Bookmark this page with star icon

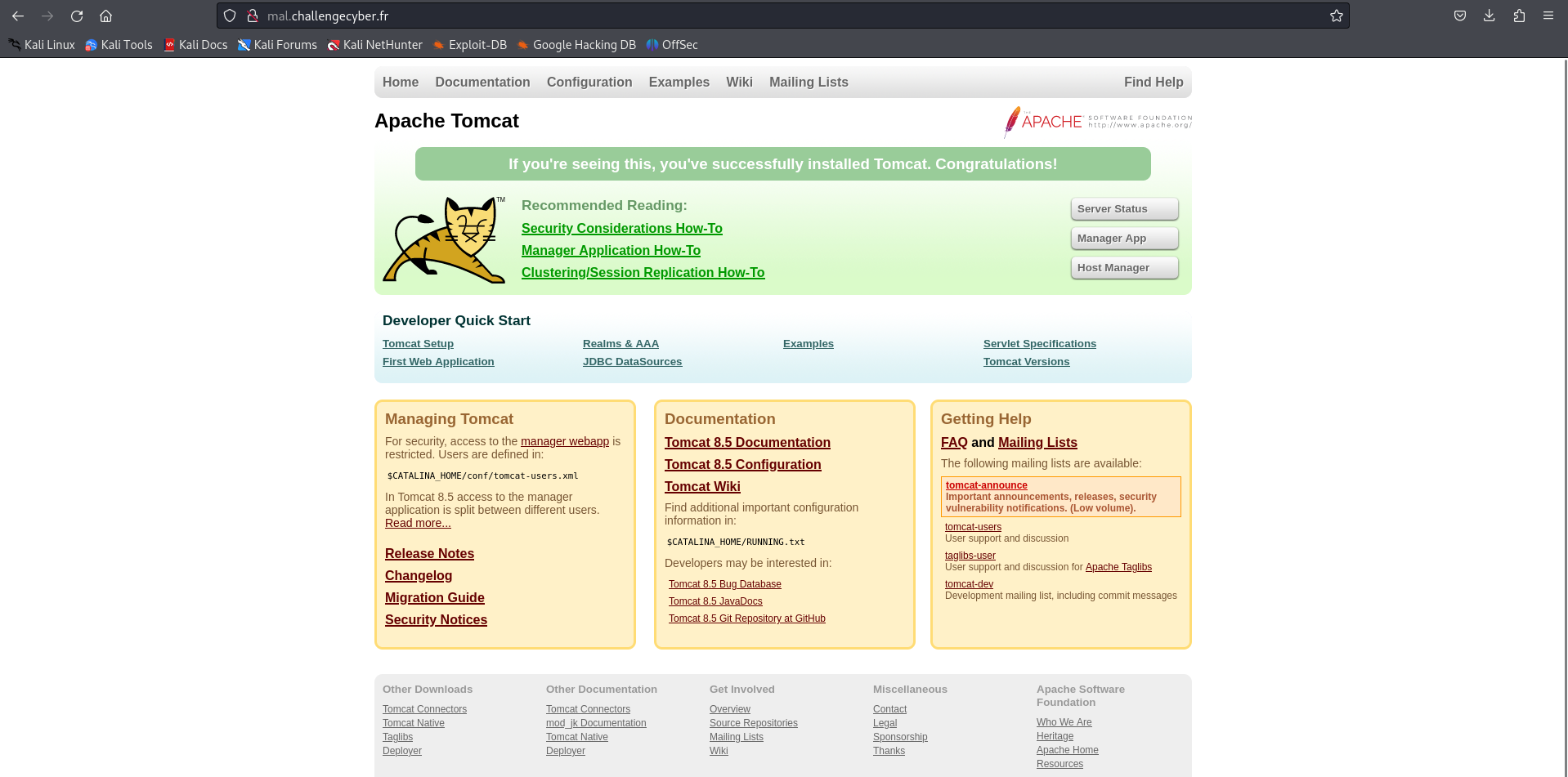click(x=1336, y=16)
